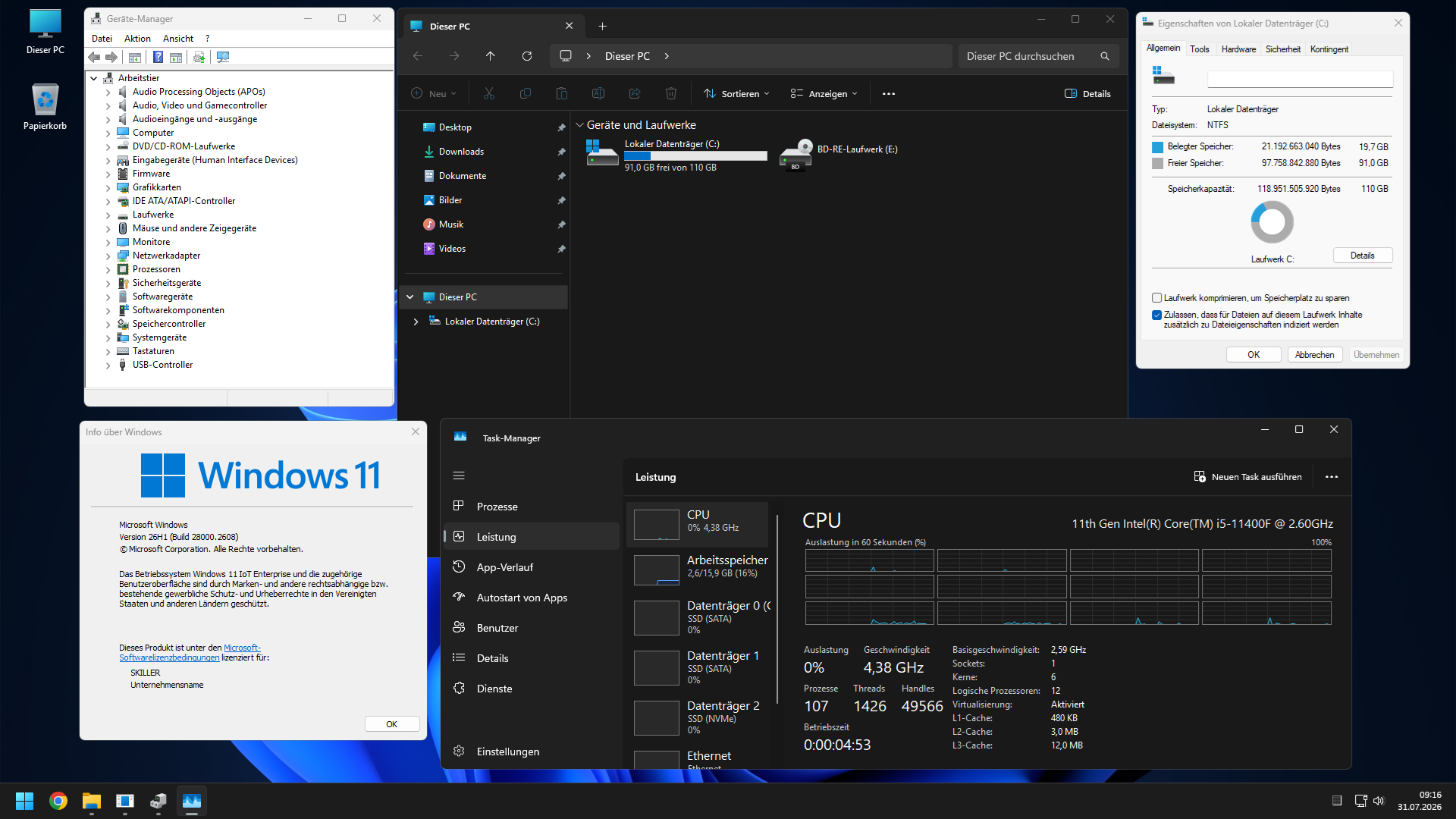This screenshot has height=819, width=1456.
Task: Switch to the Hardware tab in Eigenschaften
Action: point(1238,49)
